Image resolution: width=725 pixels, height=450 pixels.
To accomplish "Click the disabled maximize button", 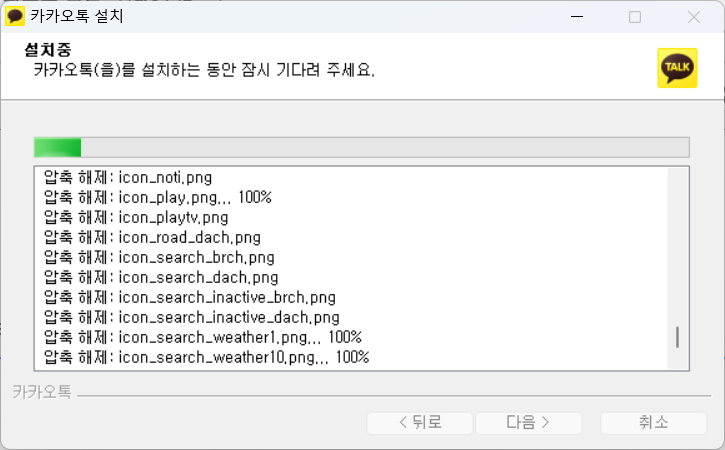I will point(635,17).
